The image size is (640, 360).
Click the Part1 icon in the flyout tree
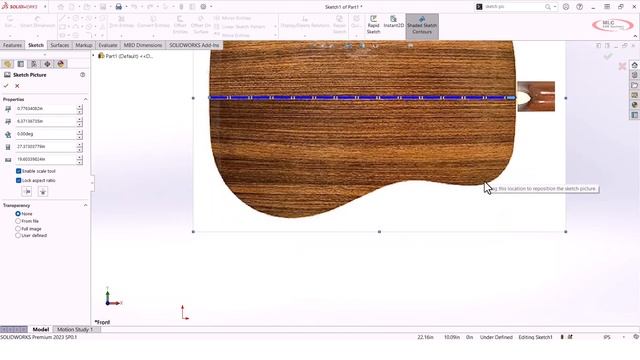101,56
